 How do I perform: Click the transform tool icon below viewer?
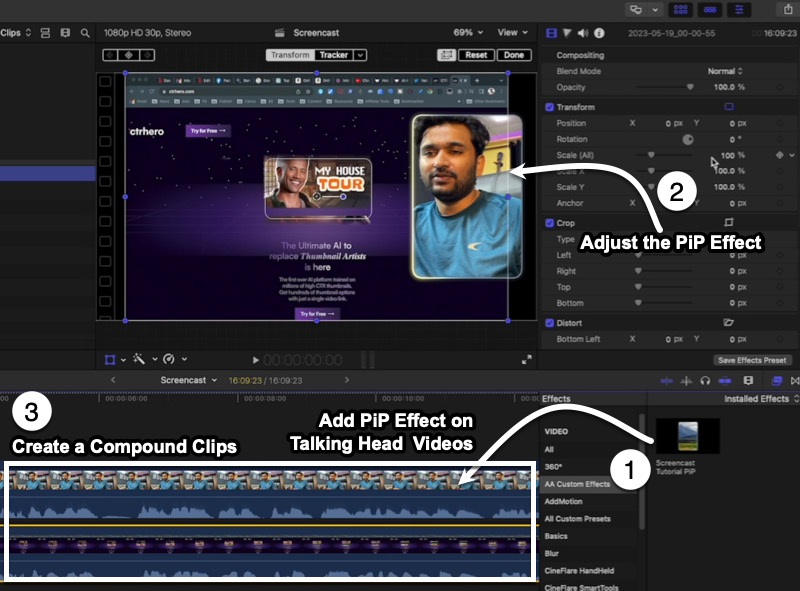[x=110, y=360]
